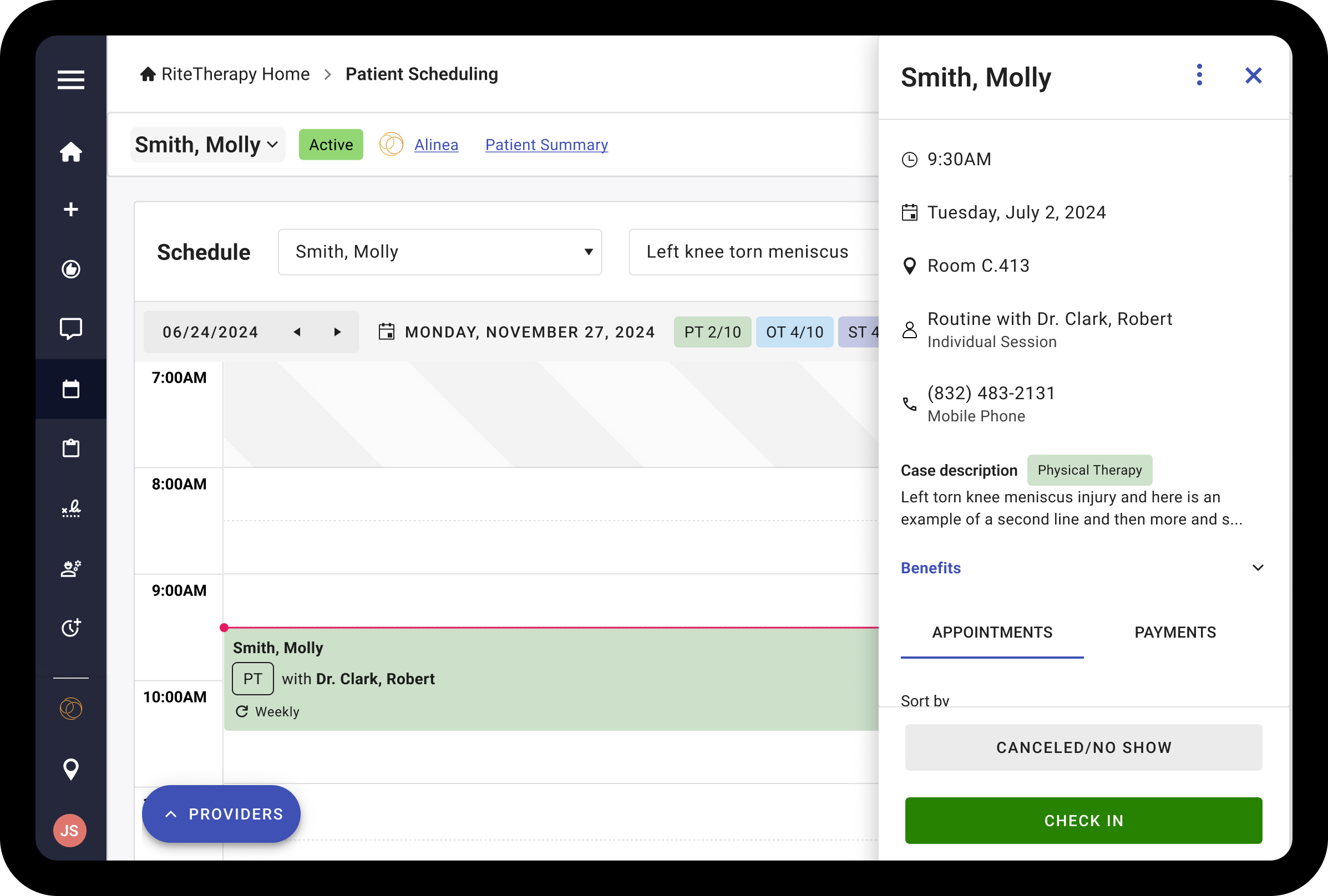Click the plus add icon in sidebar
Screen dimensions: 1328x896
click(71, 210)
